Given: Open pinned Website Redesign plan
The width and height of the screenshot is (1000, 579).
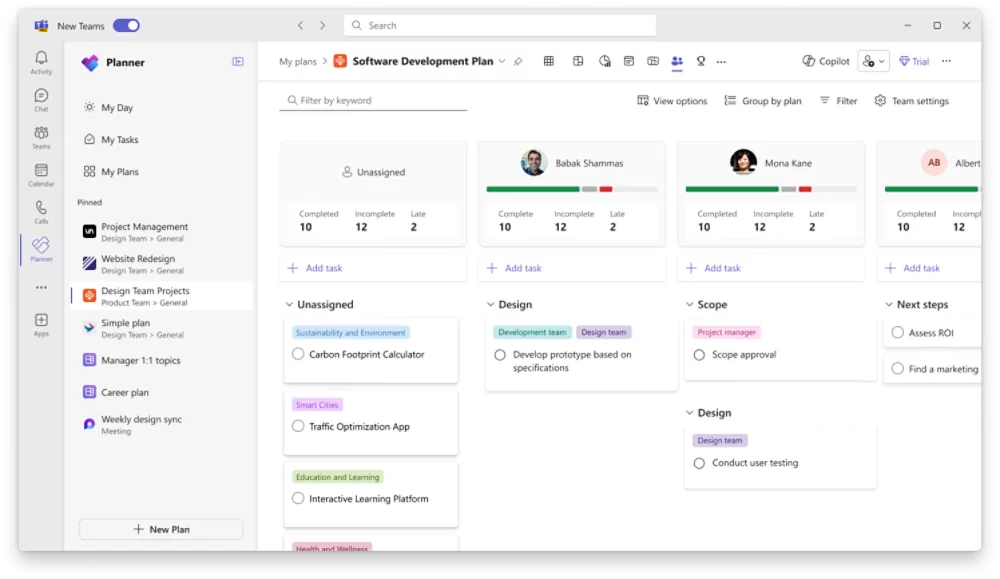Looking at the screenshot, I should [162, 264].
